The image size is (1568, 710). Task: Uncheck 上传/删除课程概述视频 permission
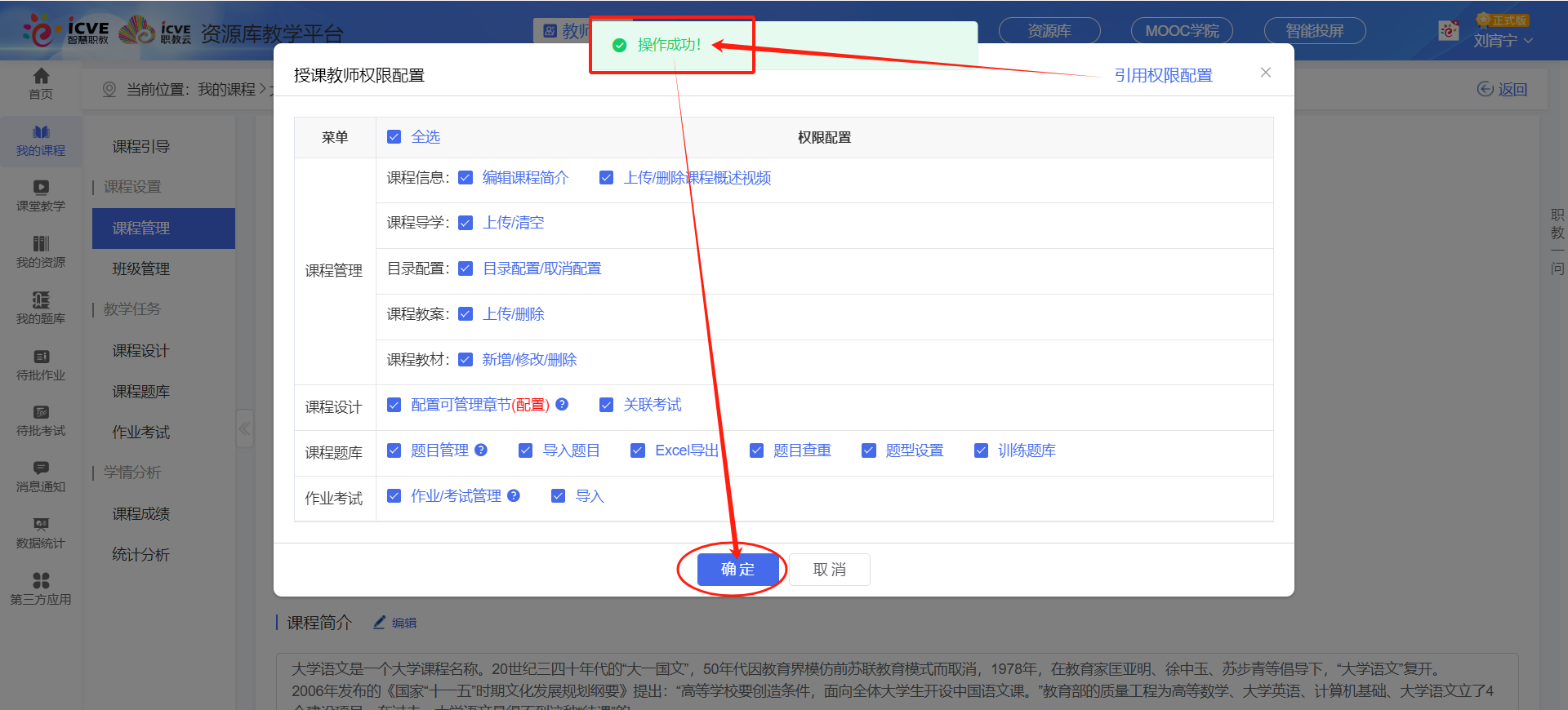[607, 178]
